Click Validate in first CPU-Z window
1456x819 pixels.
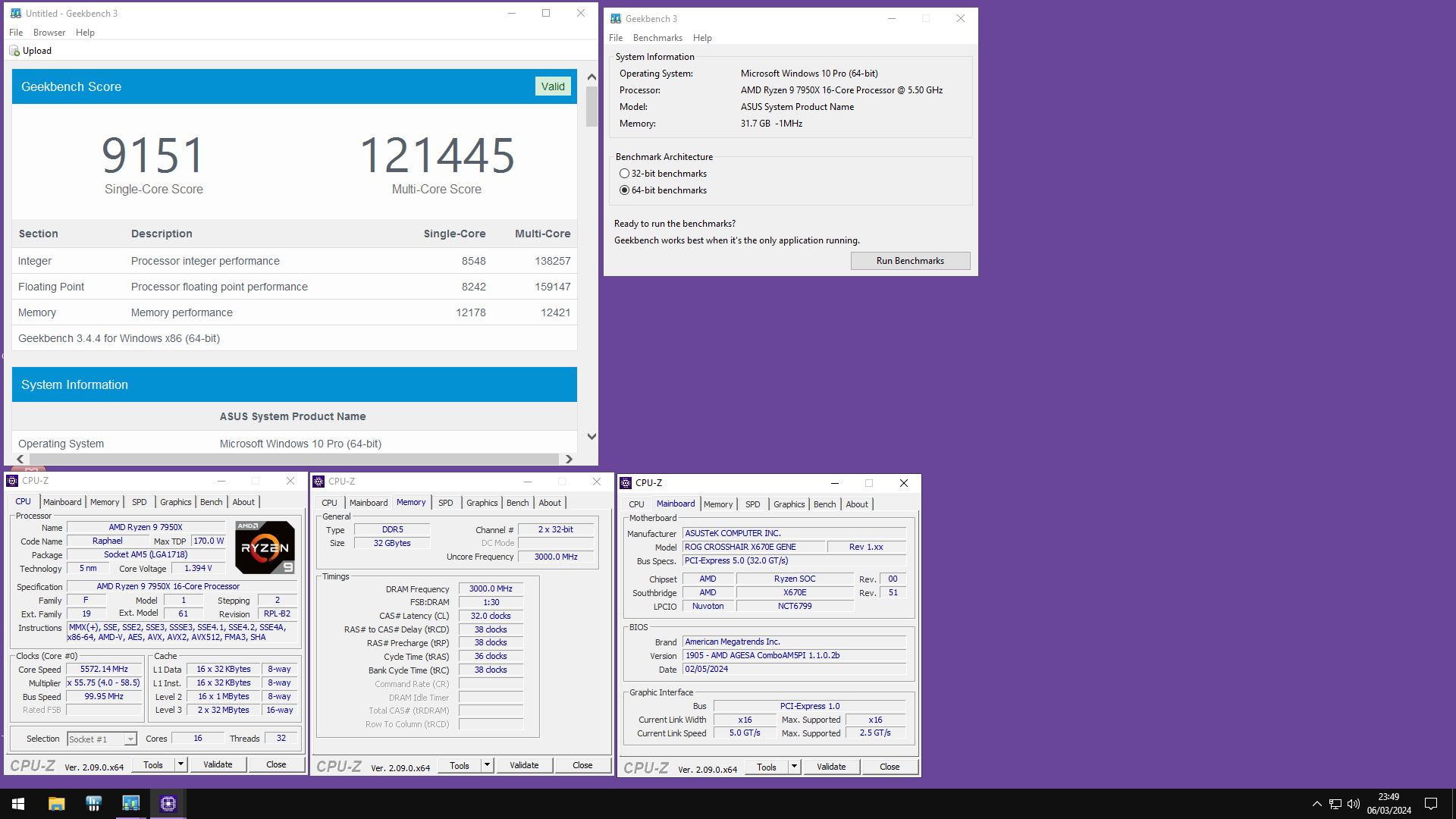[218, 764]
